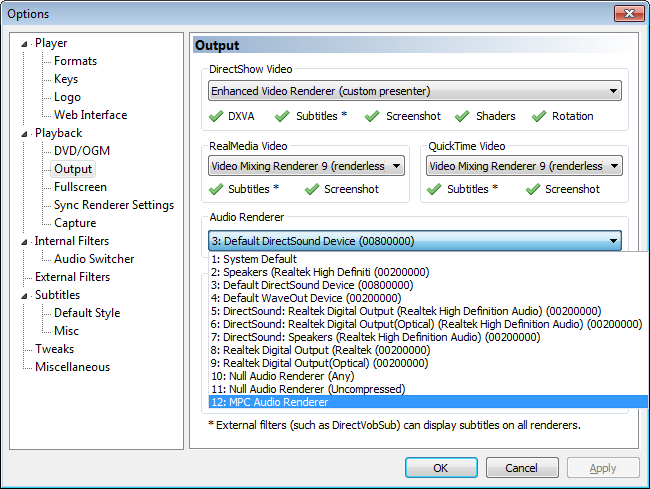Open the Default Style page
The width and height of the screenshot is (650, 489).
(x=87, y=313)
